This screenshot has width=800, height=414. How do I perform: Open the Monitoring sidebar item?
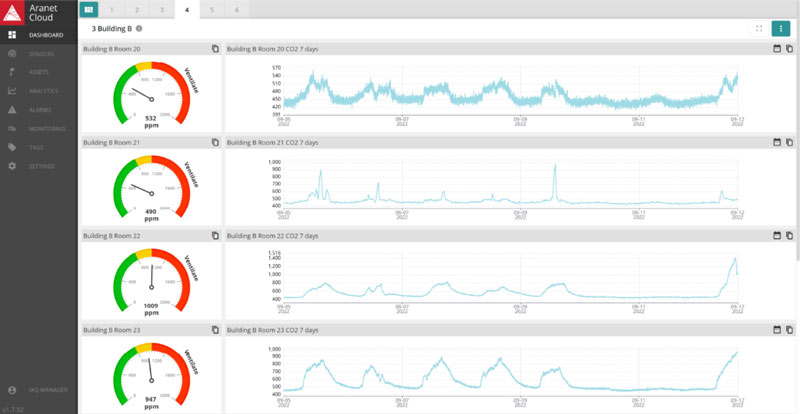point(39,129)
